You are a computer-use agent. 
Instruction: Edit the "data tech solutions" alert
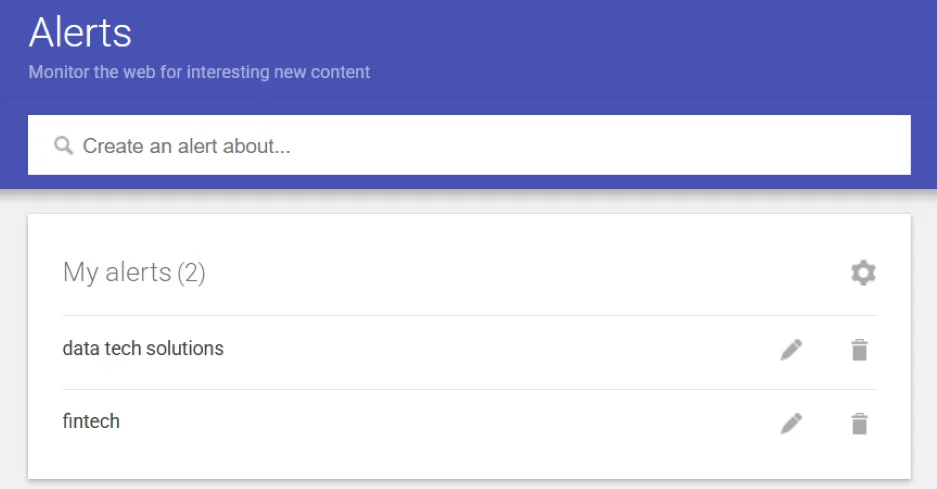(x=791, y=350)
